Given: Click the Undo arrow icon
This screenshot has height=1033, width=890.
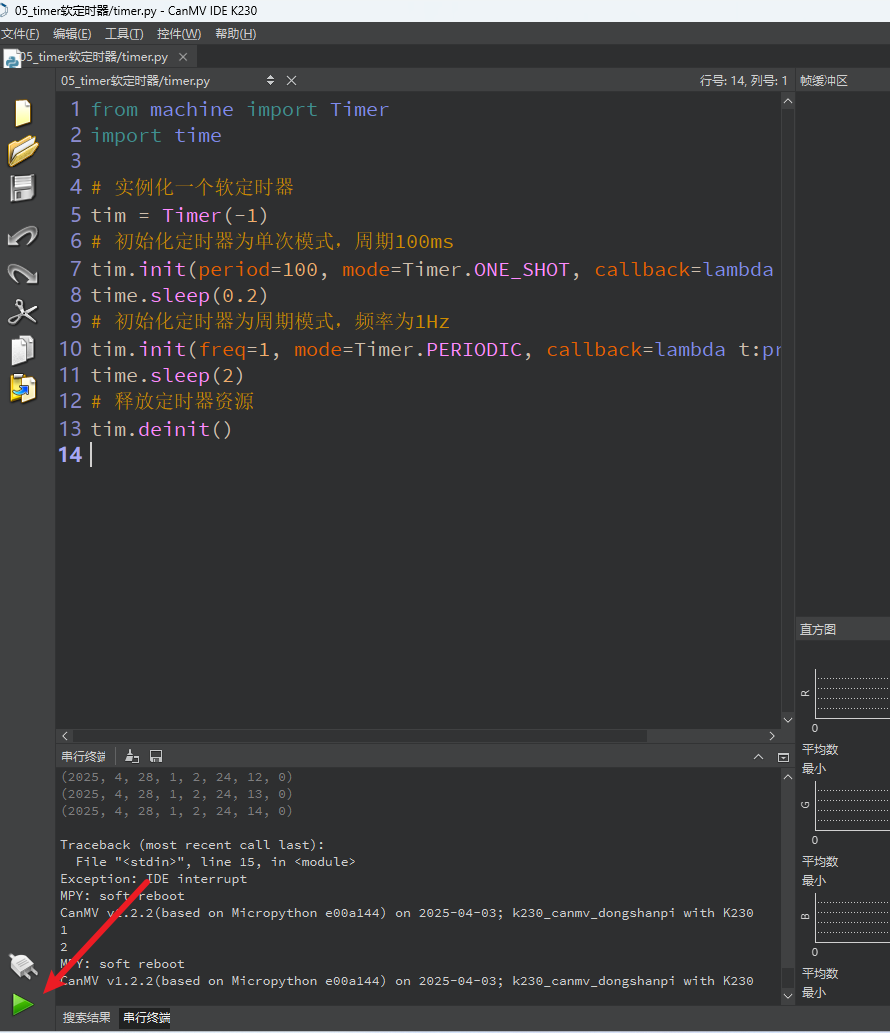Looking at the screenshot, I should tap(23, 236).
